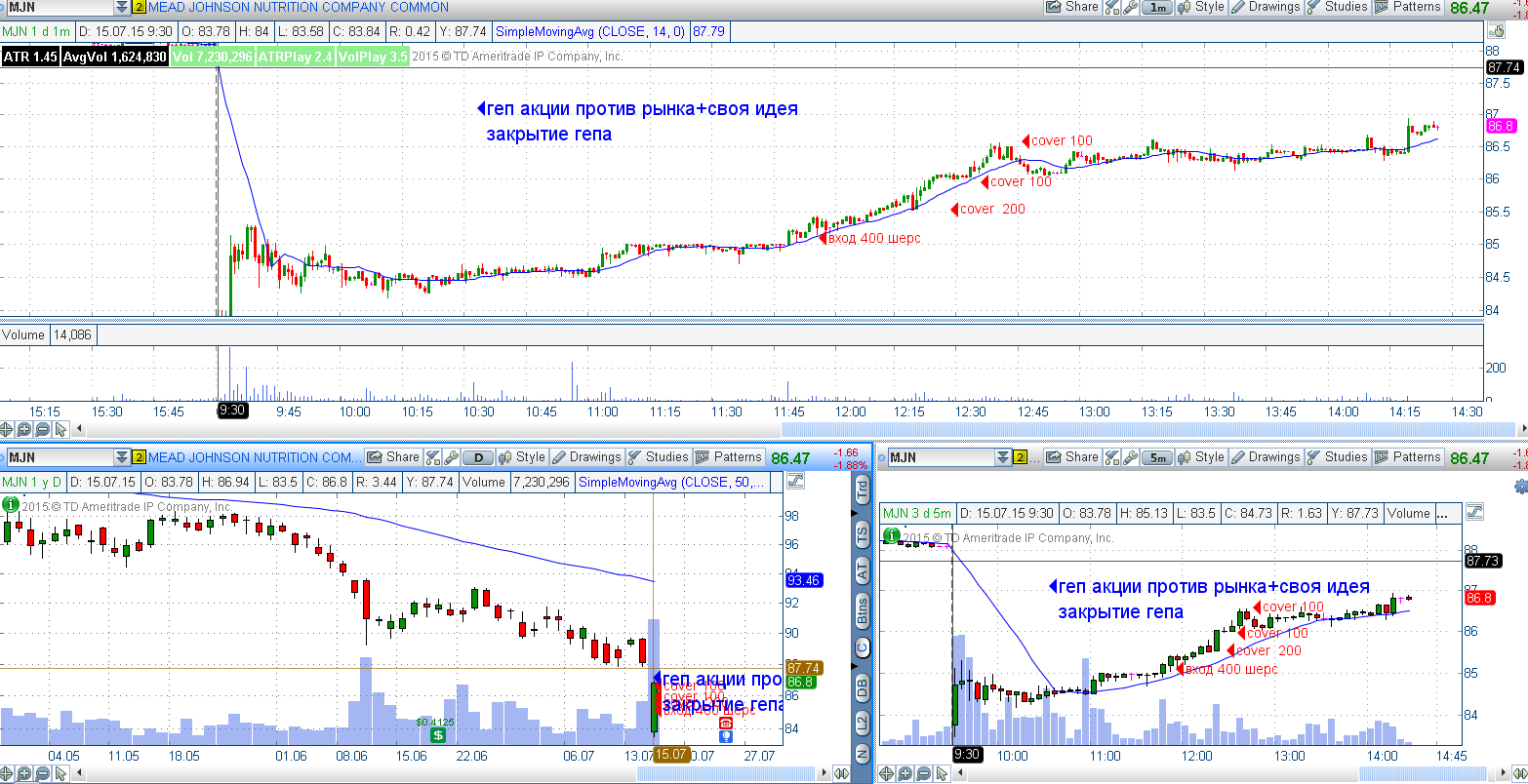Open the C side tab

(863, 648)
